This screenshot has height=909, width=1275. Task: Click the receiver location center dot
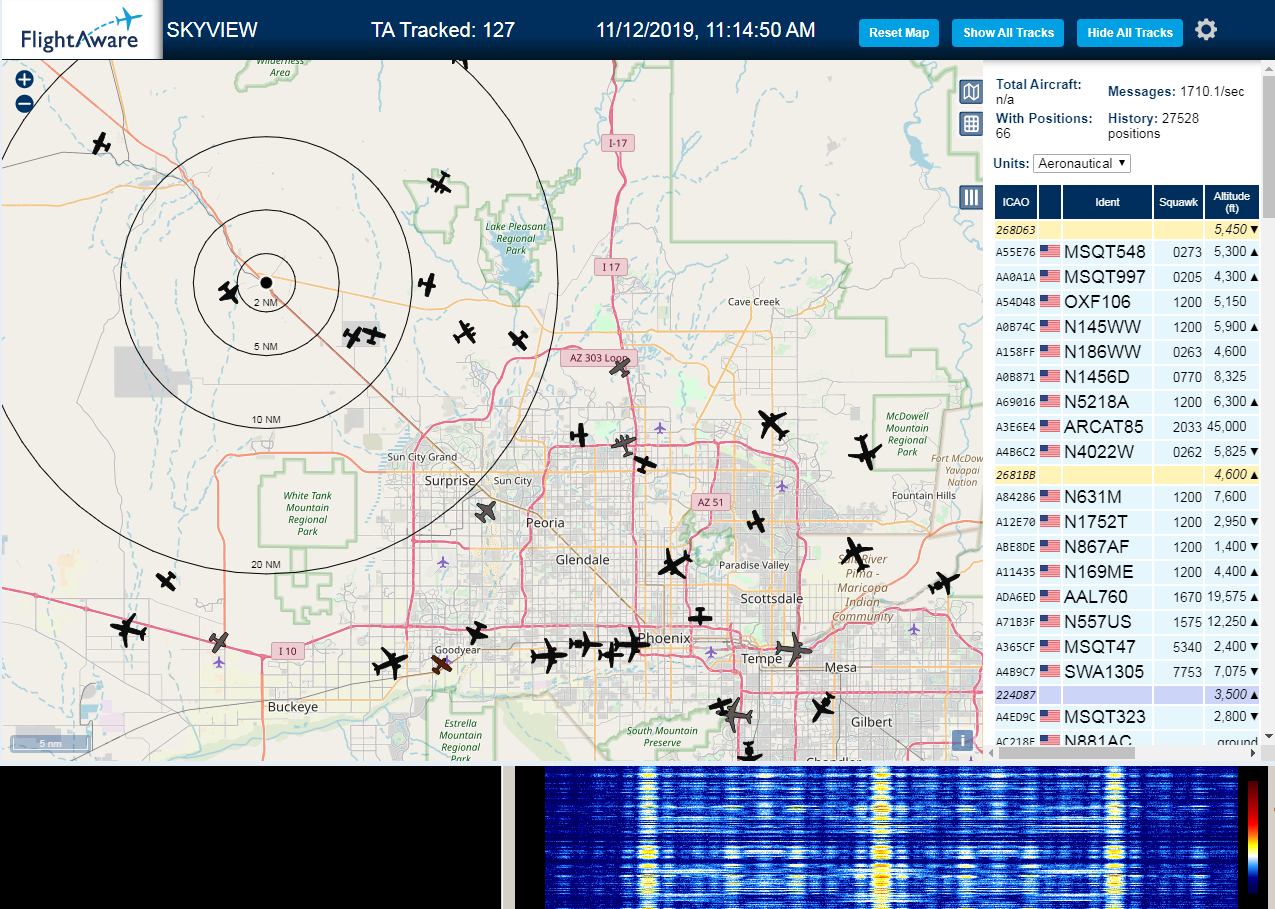tap(266, 282)
